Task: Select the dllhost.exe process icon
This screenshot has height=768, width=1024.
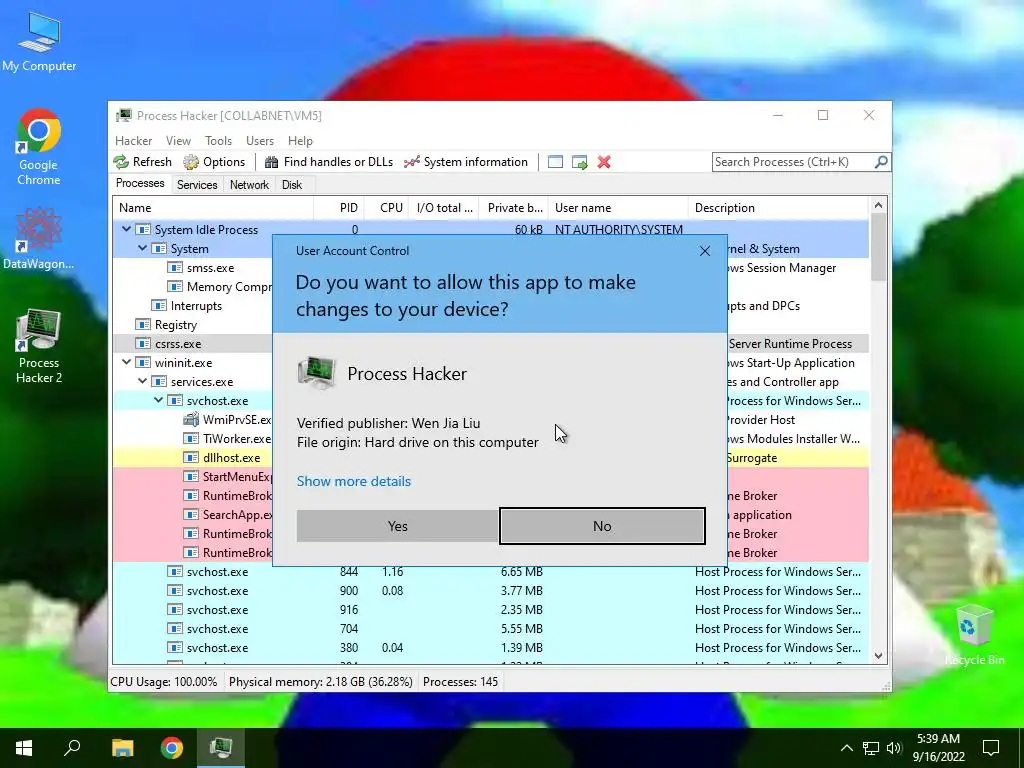Action: coord(191,457)
